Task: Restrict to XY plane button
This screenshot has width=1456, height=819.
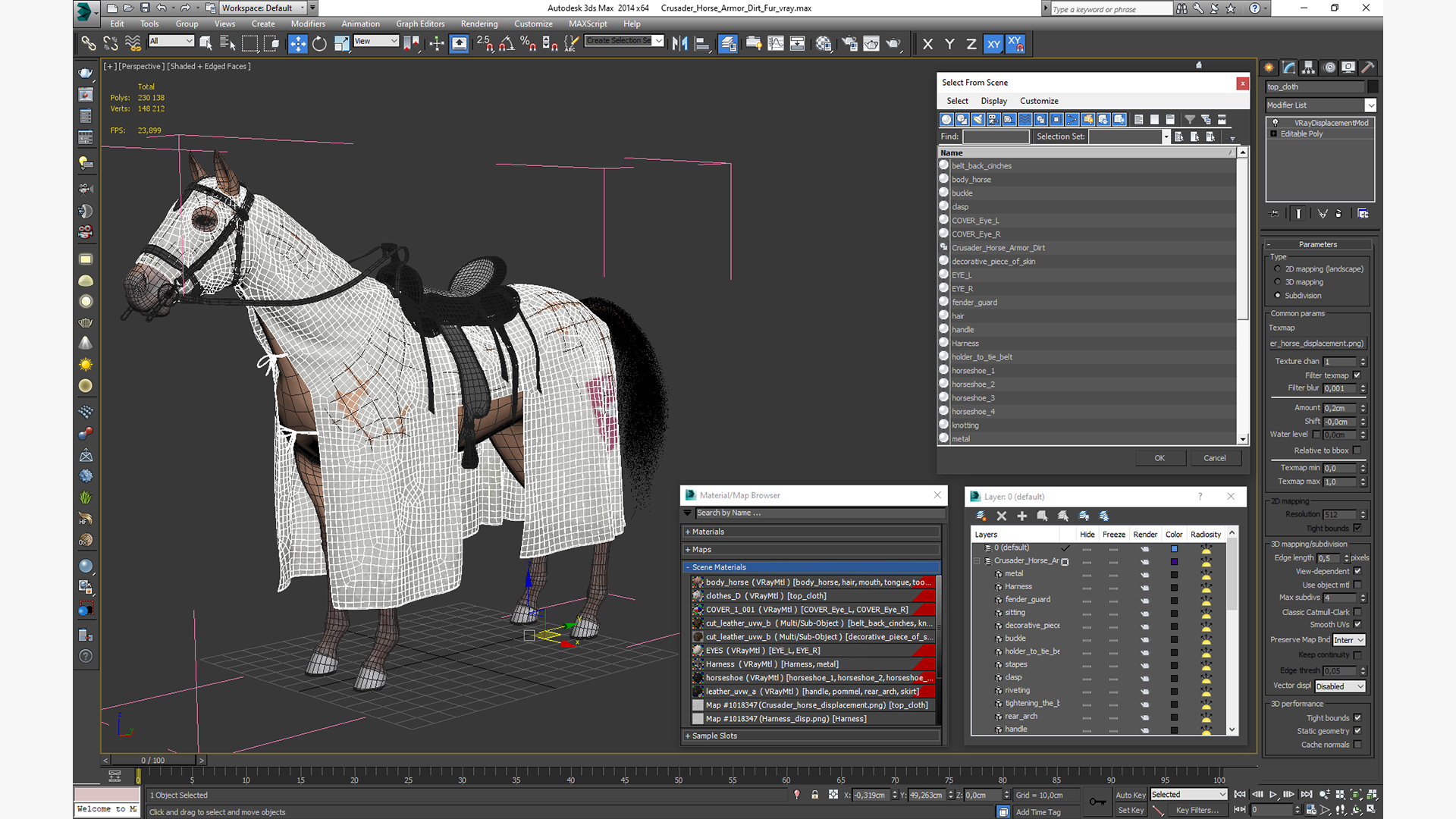Action: pyautogui.click(x=993, y=44)
